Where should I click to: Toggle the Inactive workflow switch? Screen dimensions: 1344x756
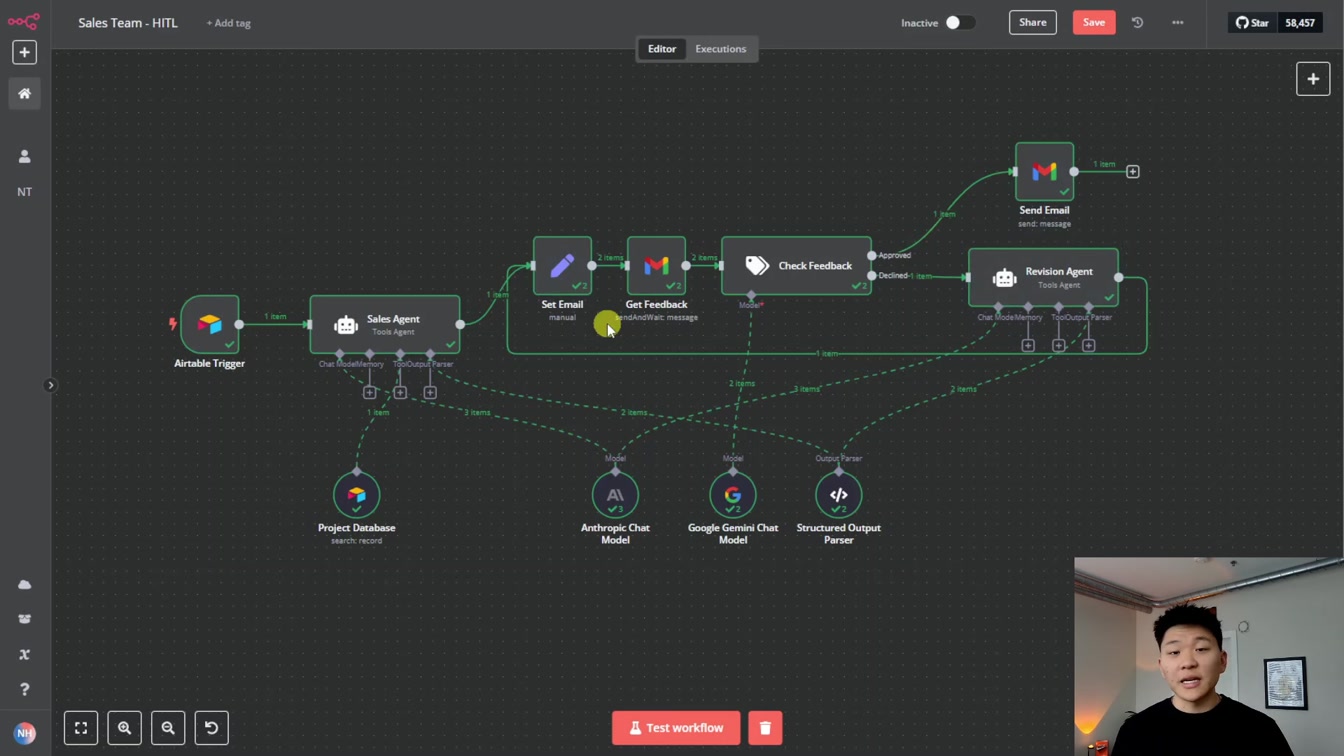point(959,22)
